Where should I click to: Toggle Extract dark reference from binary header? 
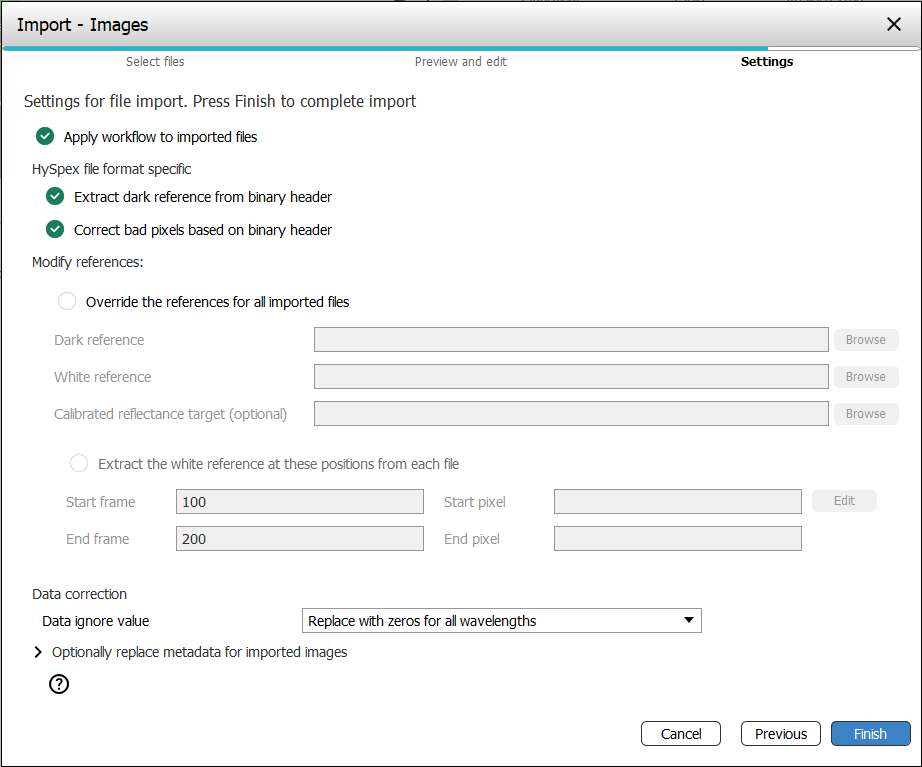(55, 197)
